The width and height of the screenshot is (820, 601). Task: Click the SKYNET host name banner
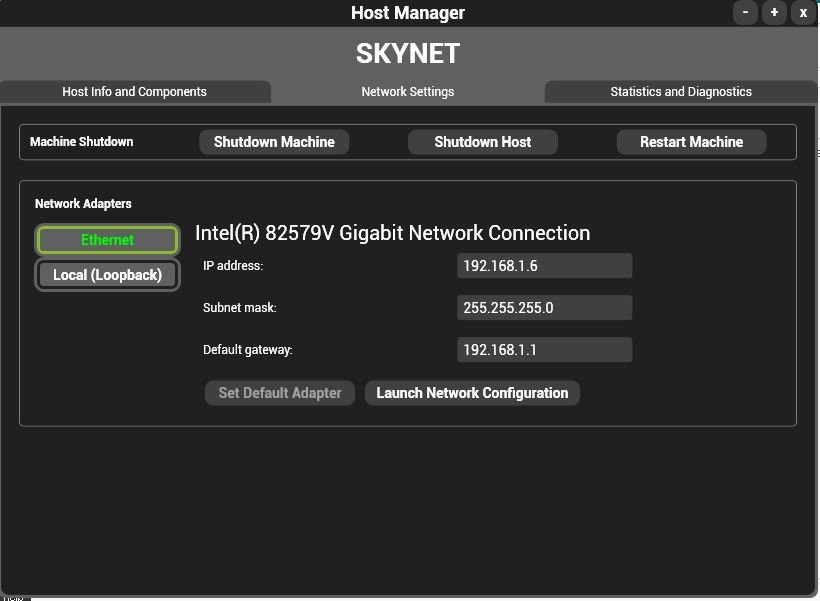407,53
